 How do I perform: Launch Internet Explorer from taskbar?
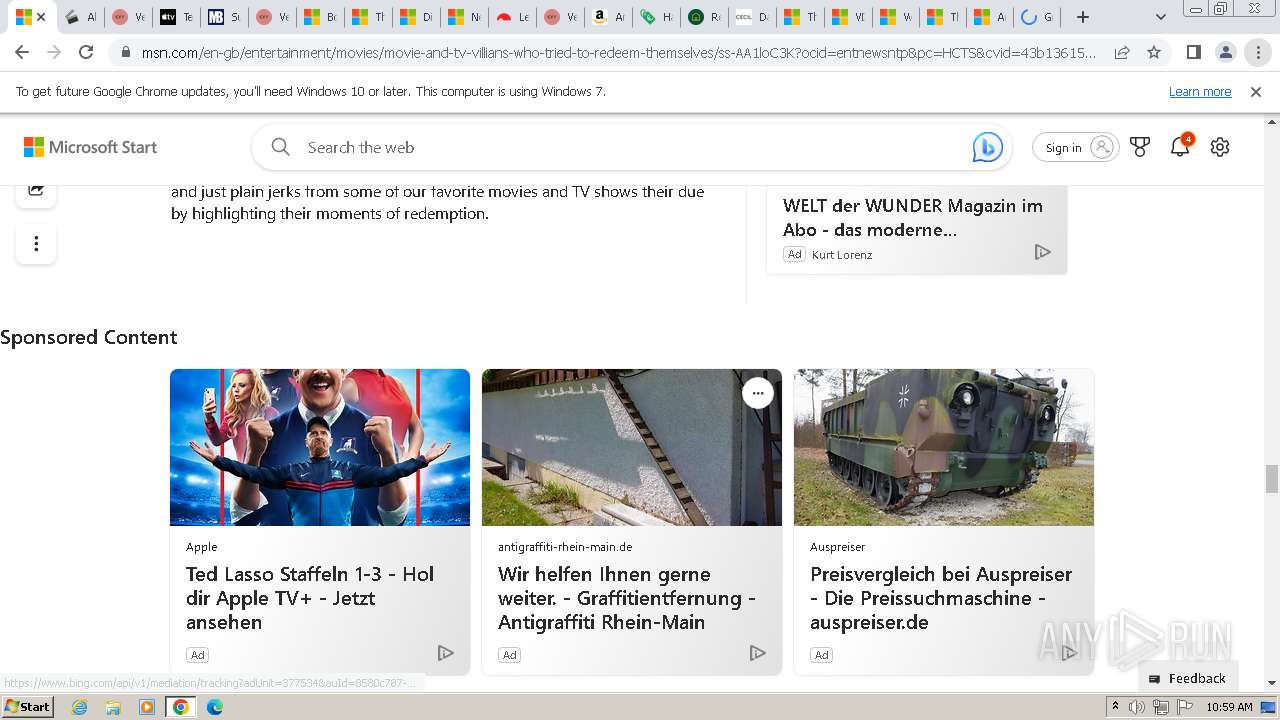(79, 707)
